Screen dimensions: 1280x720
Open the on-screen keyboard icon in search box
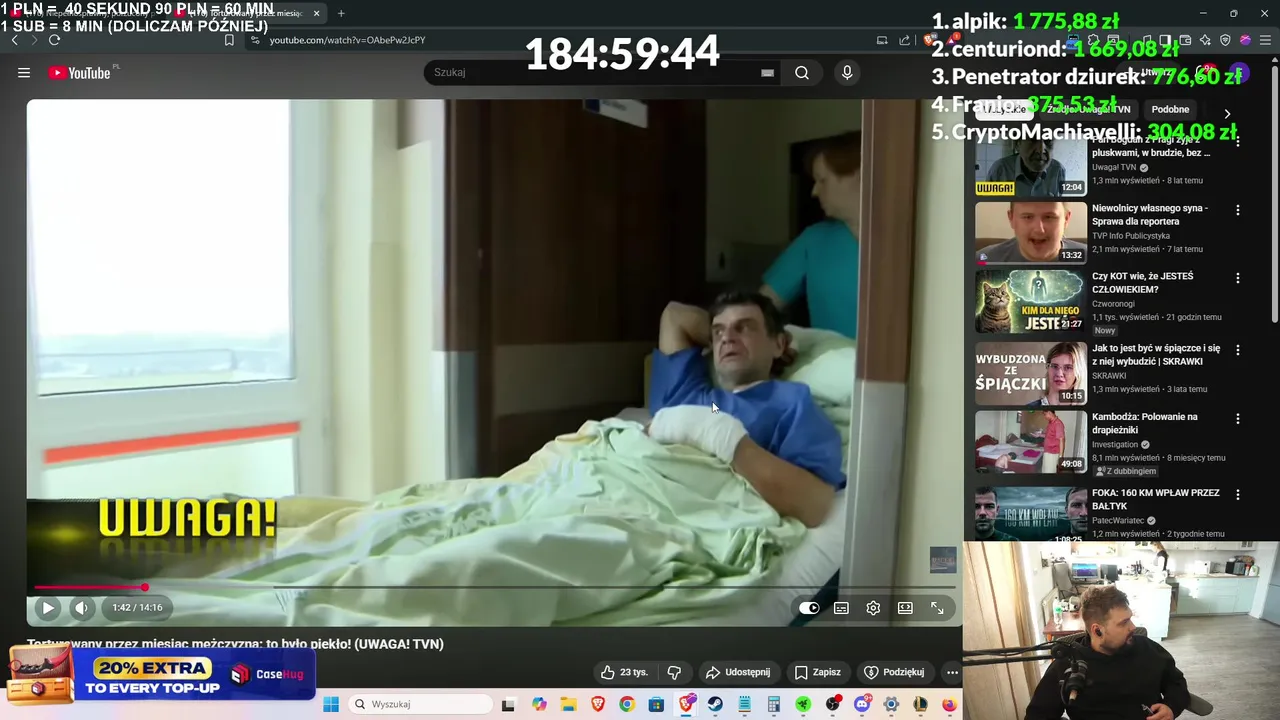click(767, 72)
